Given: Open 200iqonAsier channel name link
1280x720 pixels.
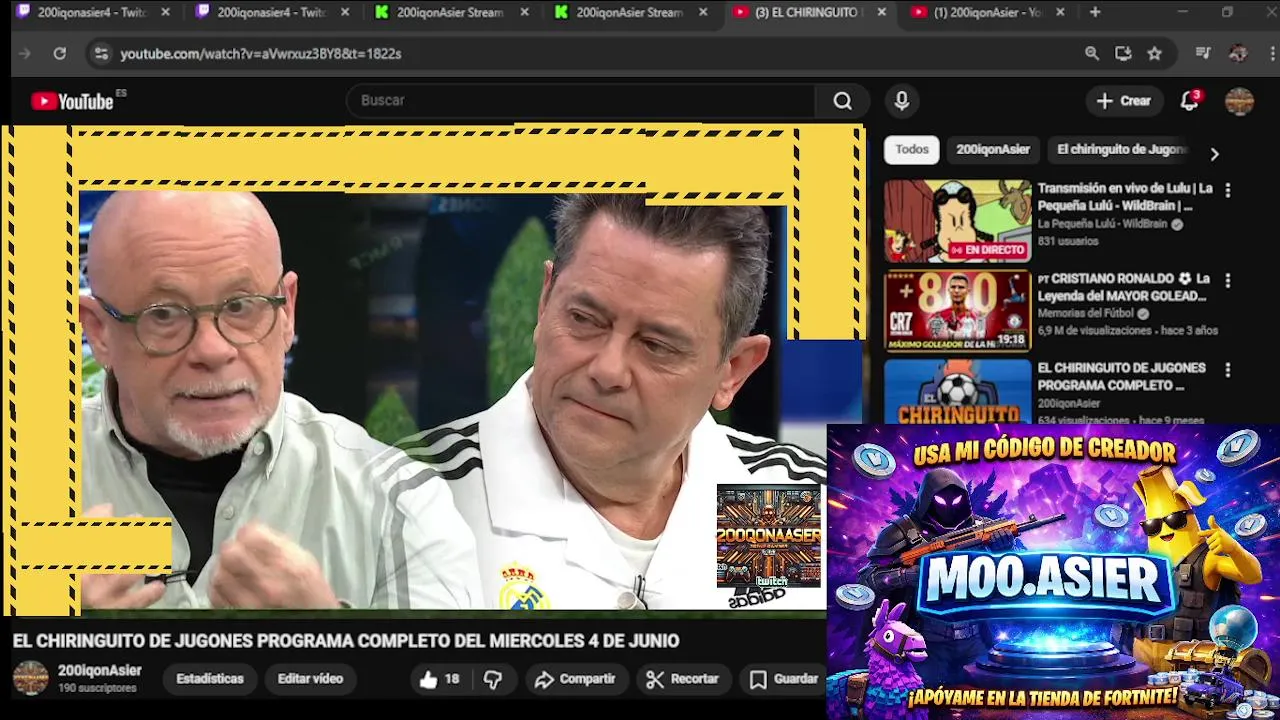Looking at the screenshot, I should [x=99, y=671].
